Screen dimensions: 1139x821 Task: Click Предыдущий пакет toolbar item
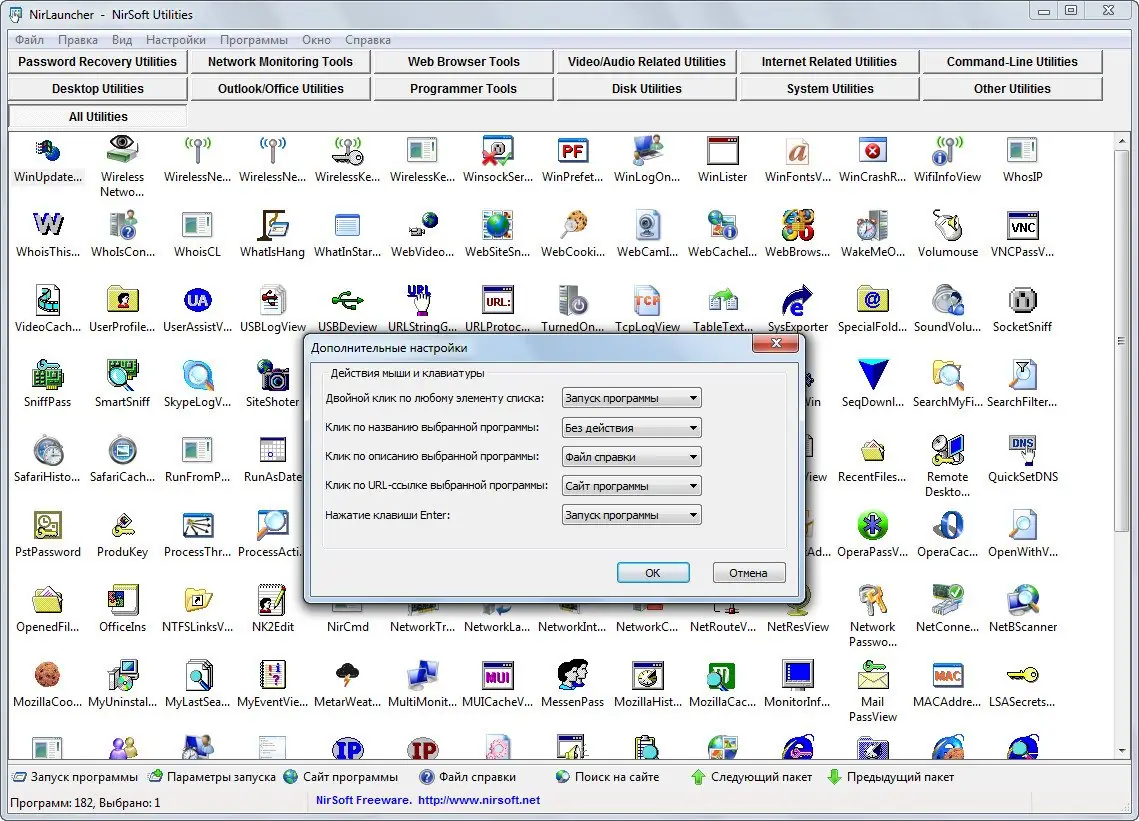(x=891, y=777)
